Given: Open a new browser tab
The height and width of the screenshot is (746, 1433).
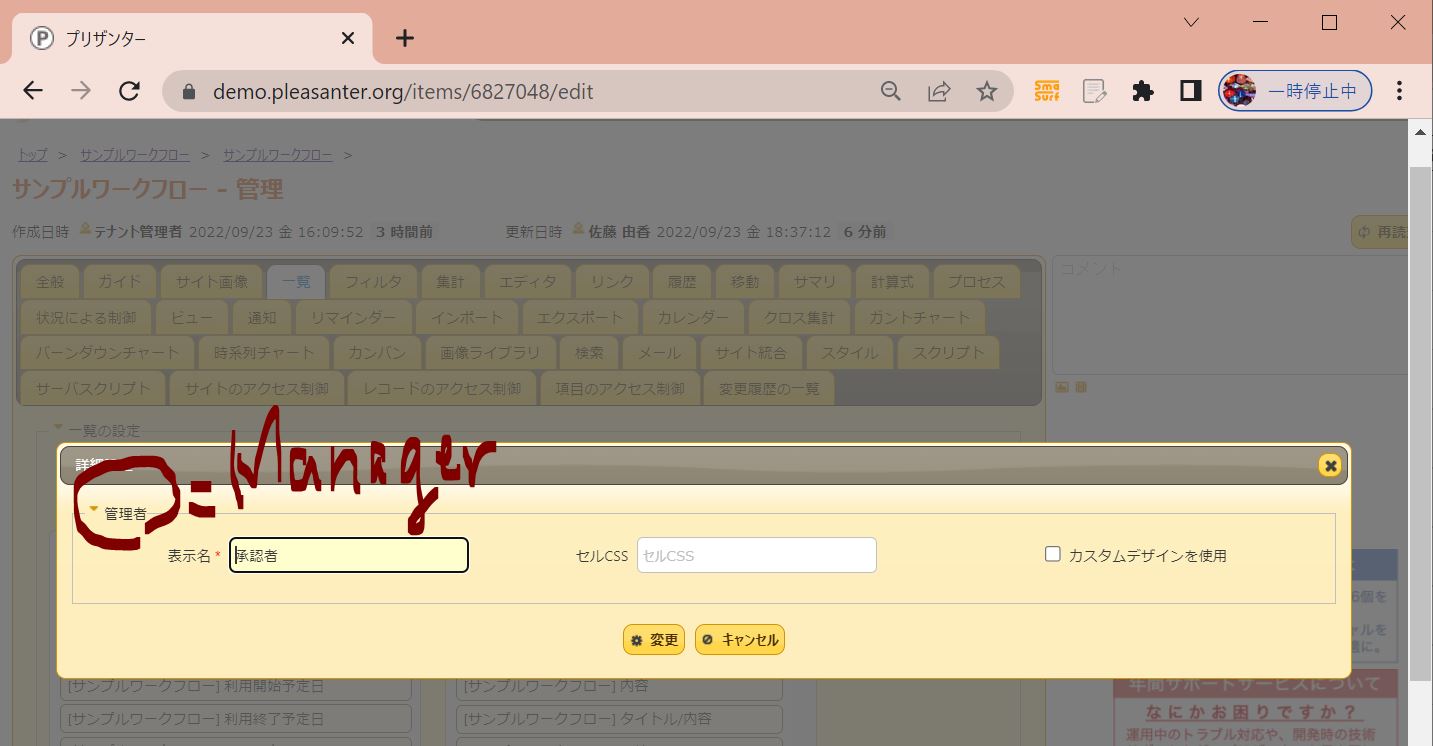Looking at the screenshot, I should (x=404, y=39).
